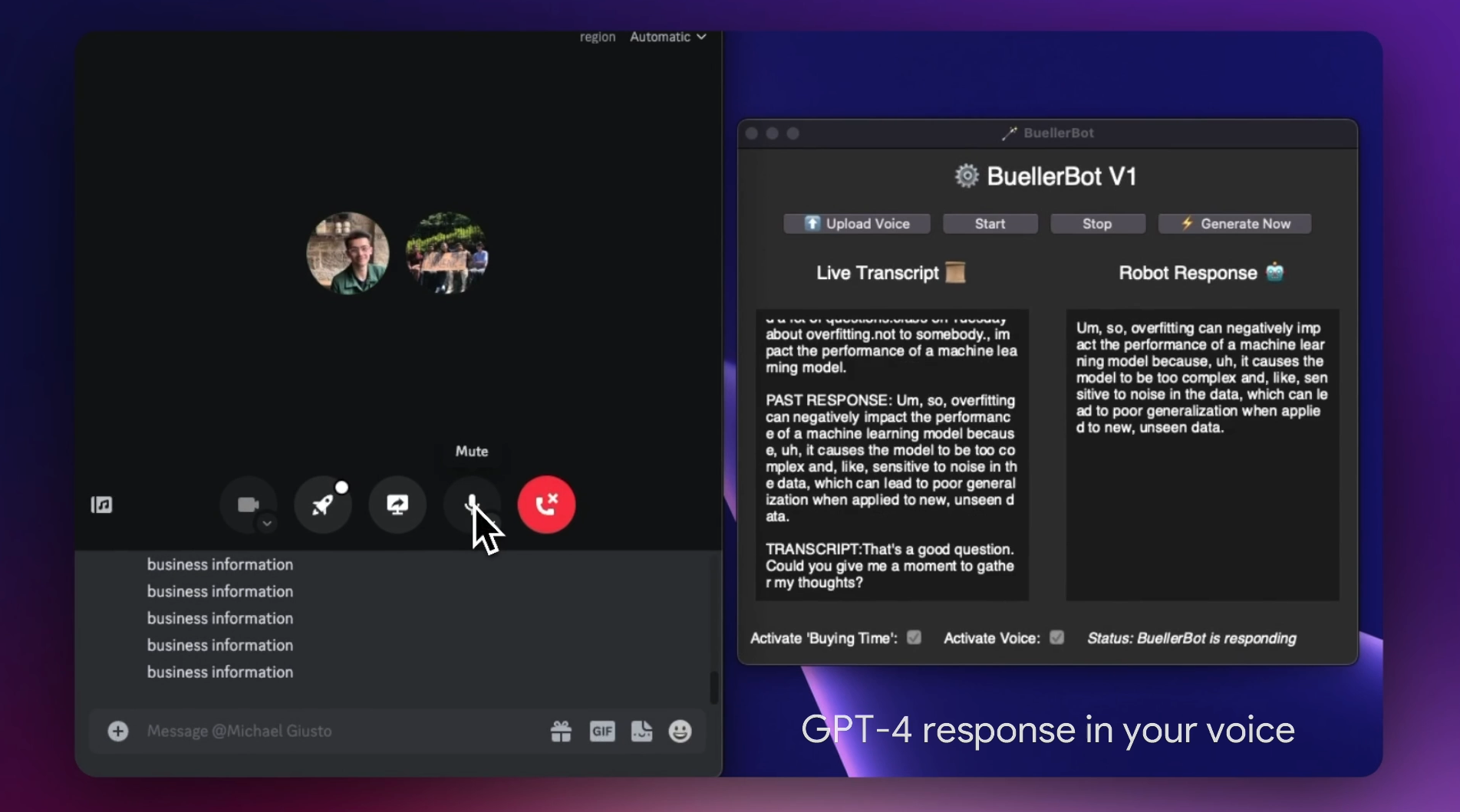Click the Start button in BuellerBot

point(990,223)
